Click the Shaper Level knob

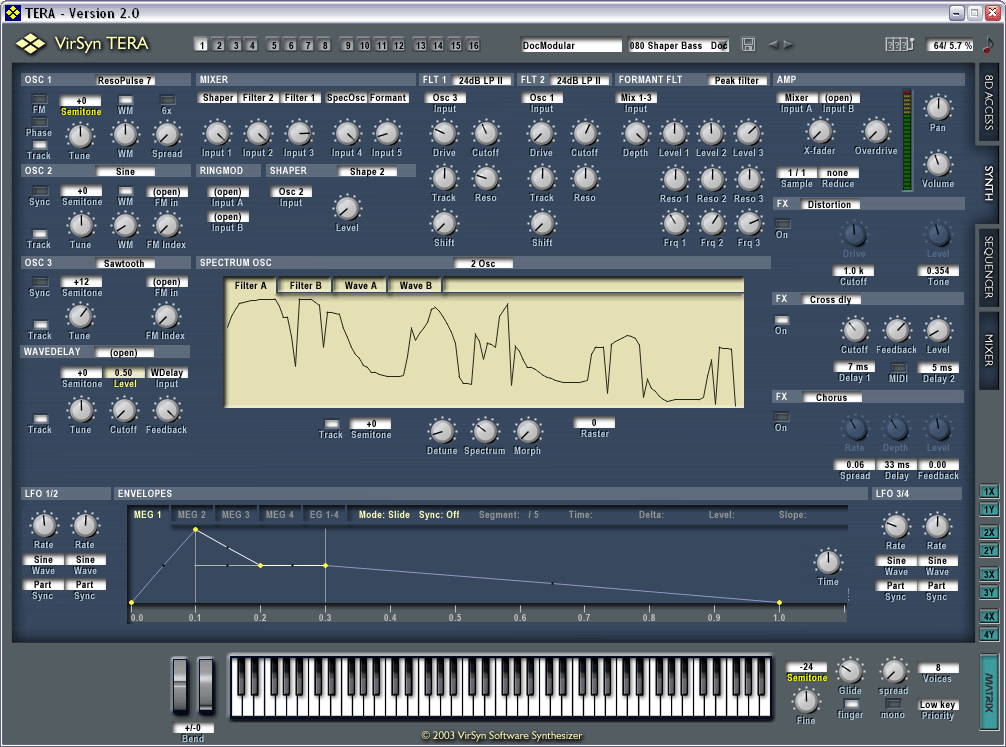coord(347,209)
